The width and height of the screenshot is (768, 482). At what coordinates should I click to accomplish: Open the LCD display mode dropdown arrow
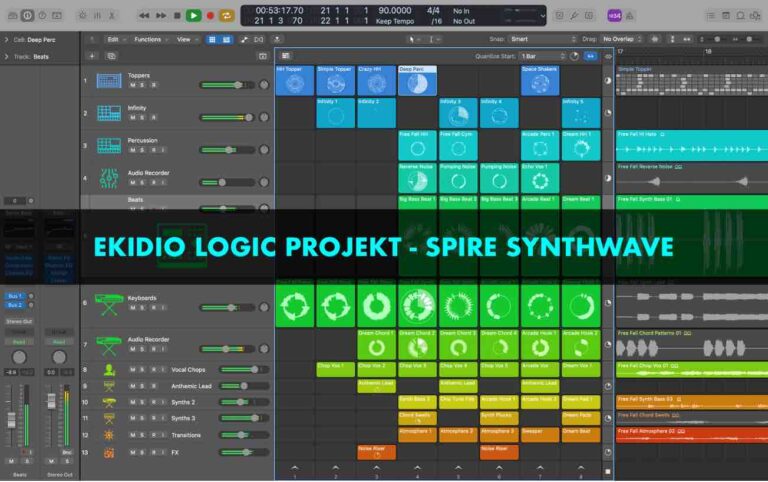pos(542,16)
